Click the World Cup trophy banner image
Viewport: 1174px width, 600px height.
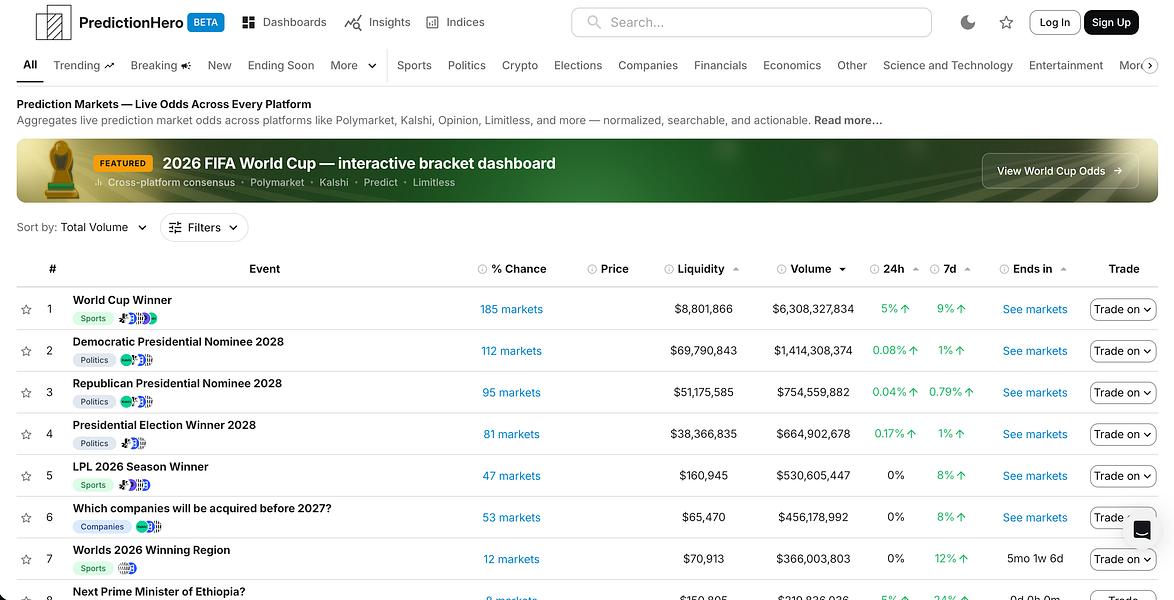[x=61, y=171]
